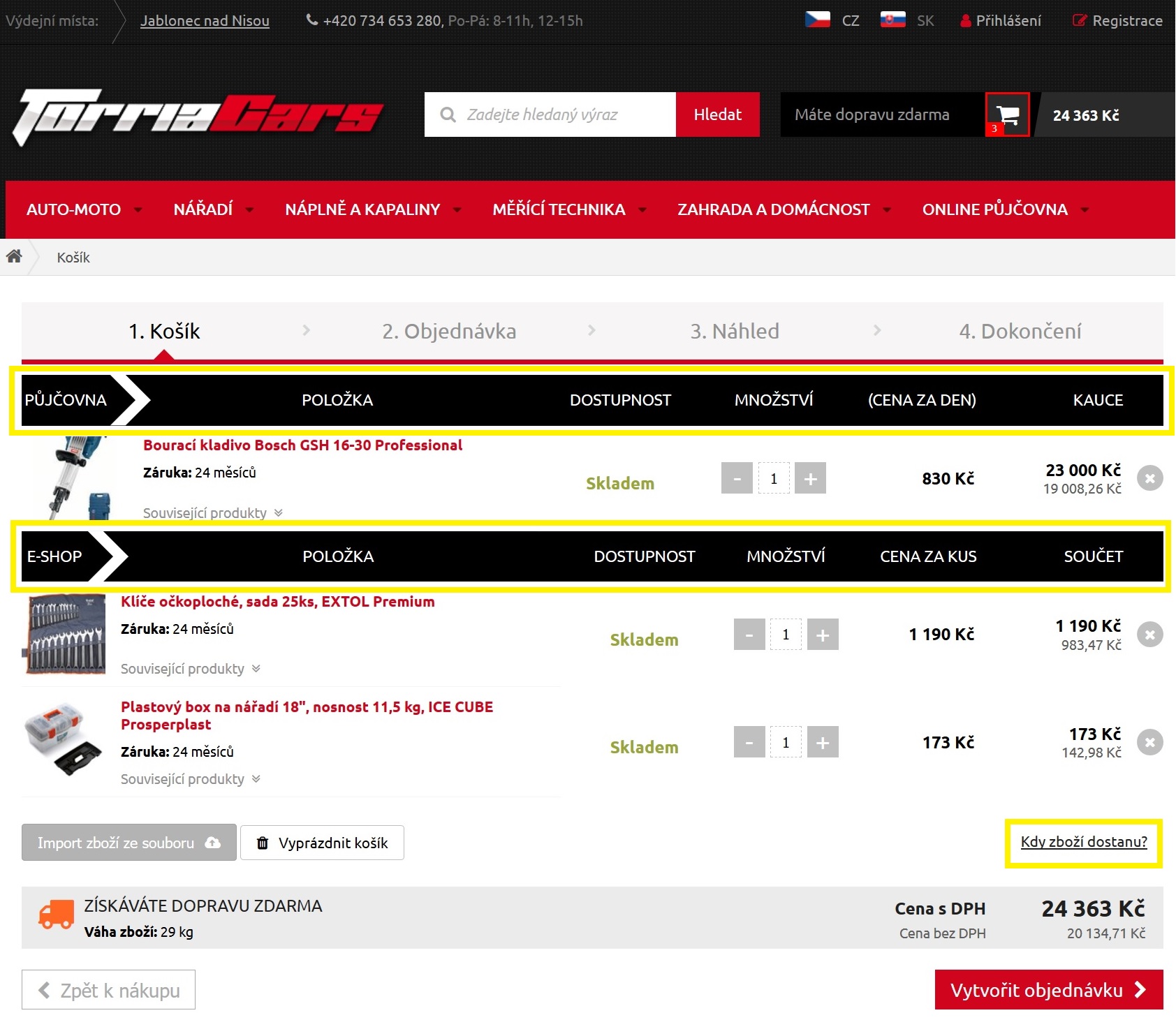Decrease quantity of EXTOL wrench set
Viewport: 1176px width, 1036px height.
click(x=749, y=635)
